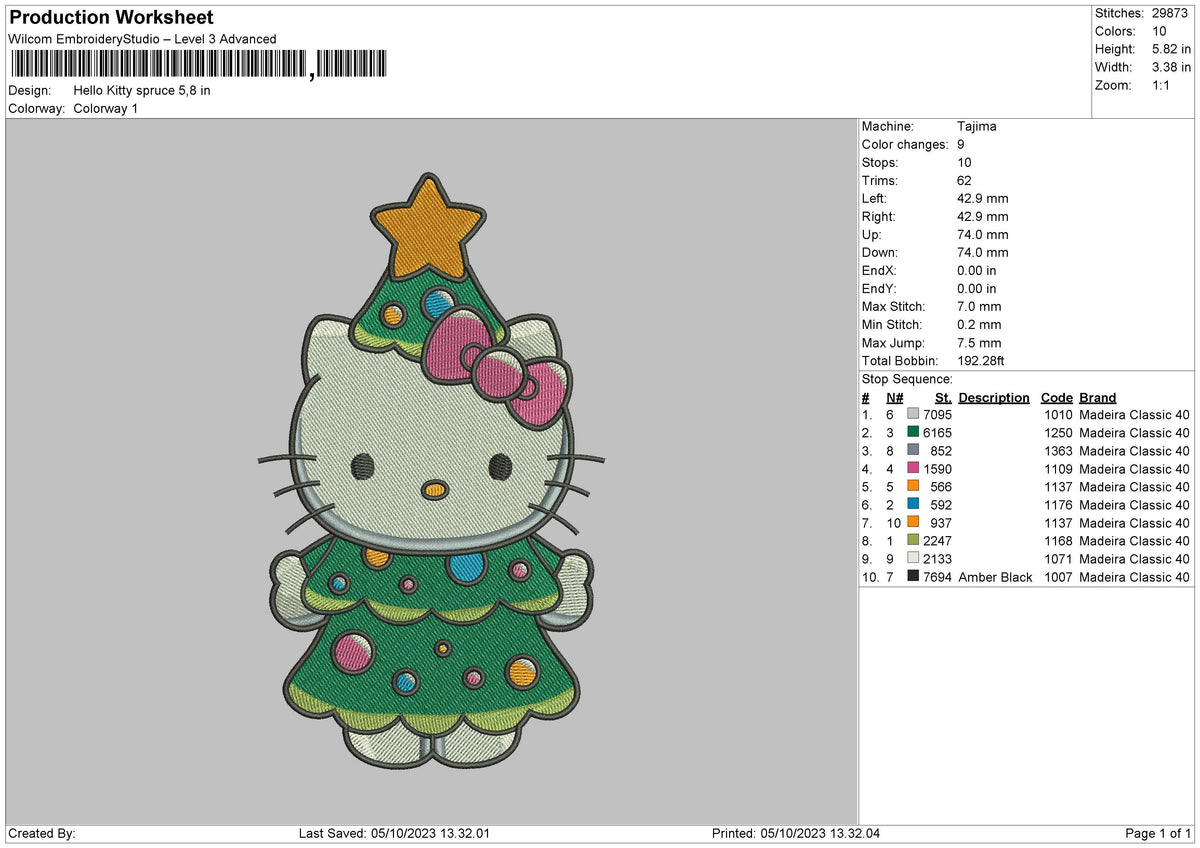1200x848 pixels.
Task: Click code 1109 in stop row 4
Action: (1058, 469)
